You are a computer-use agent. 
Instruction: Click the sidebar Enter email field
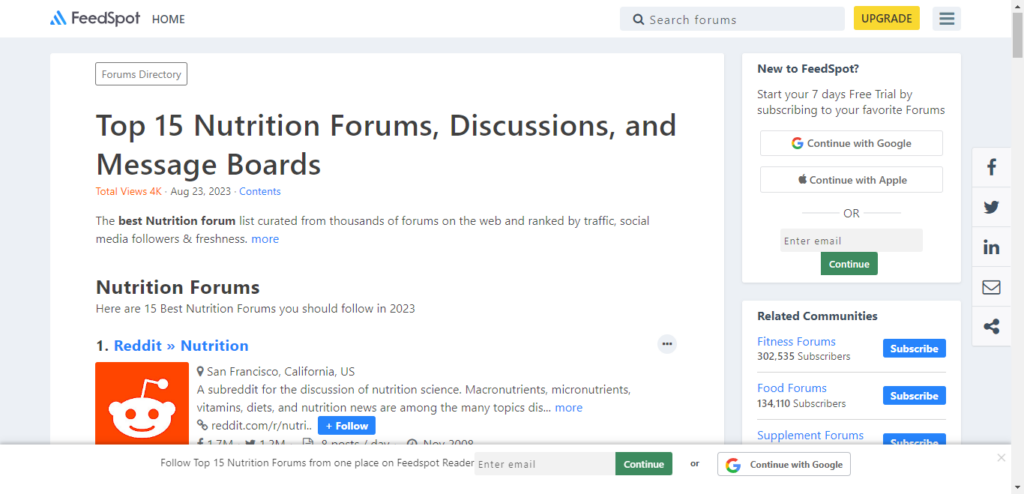point(851,240)
